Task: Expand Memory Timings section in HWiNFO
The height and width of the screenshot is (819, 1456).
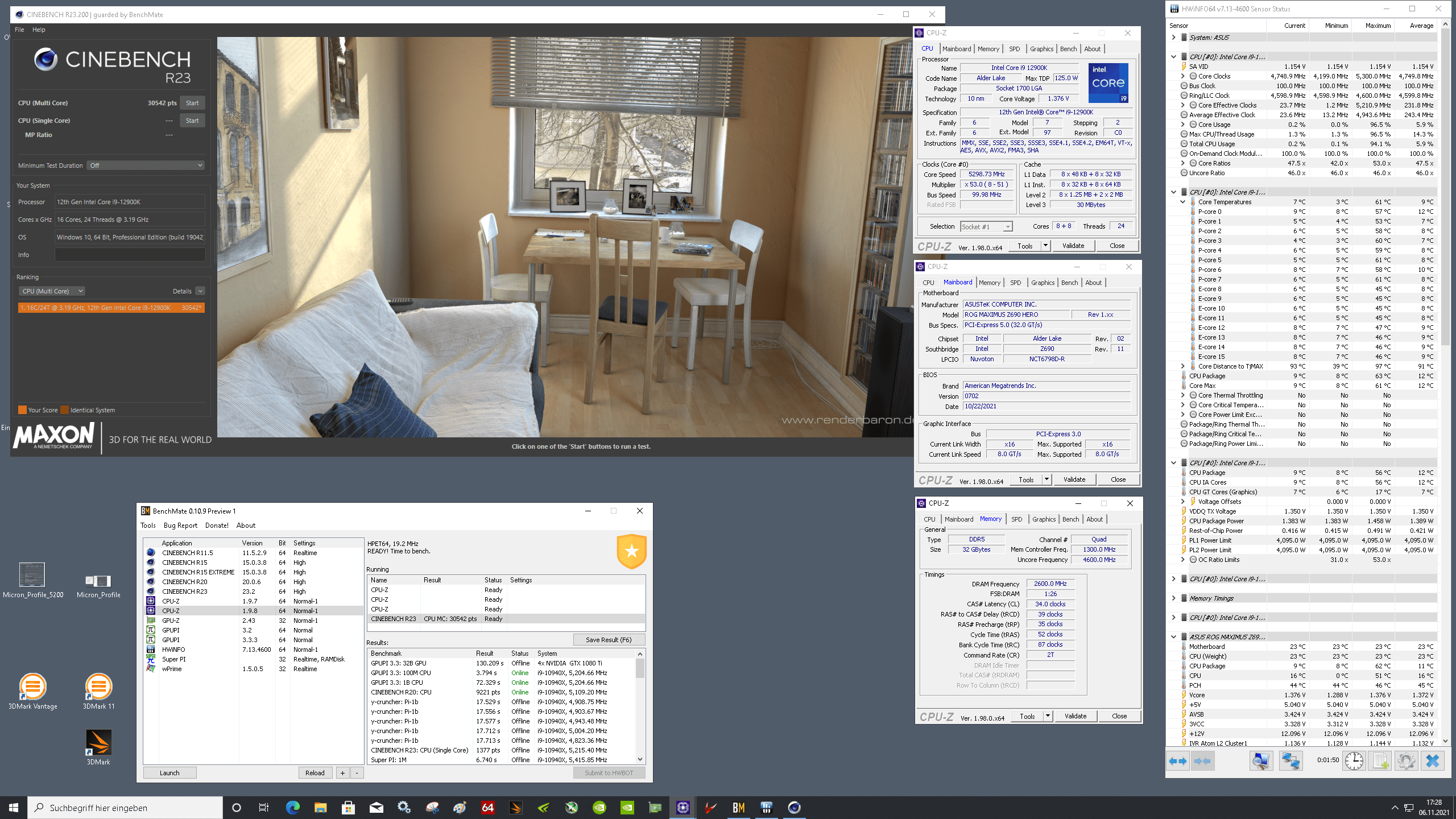Action: tap(1174, 598)
